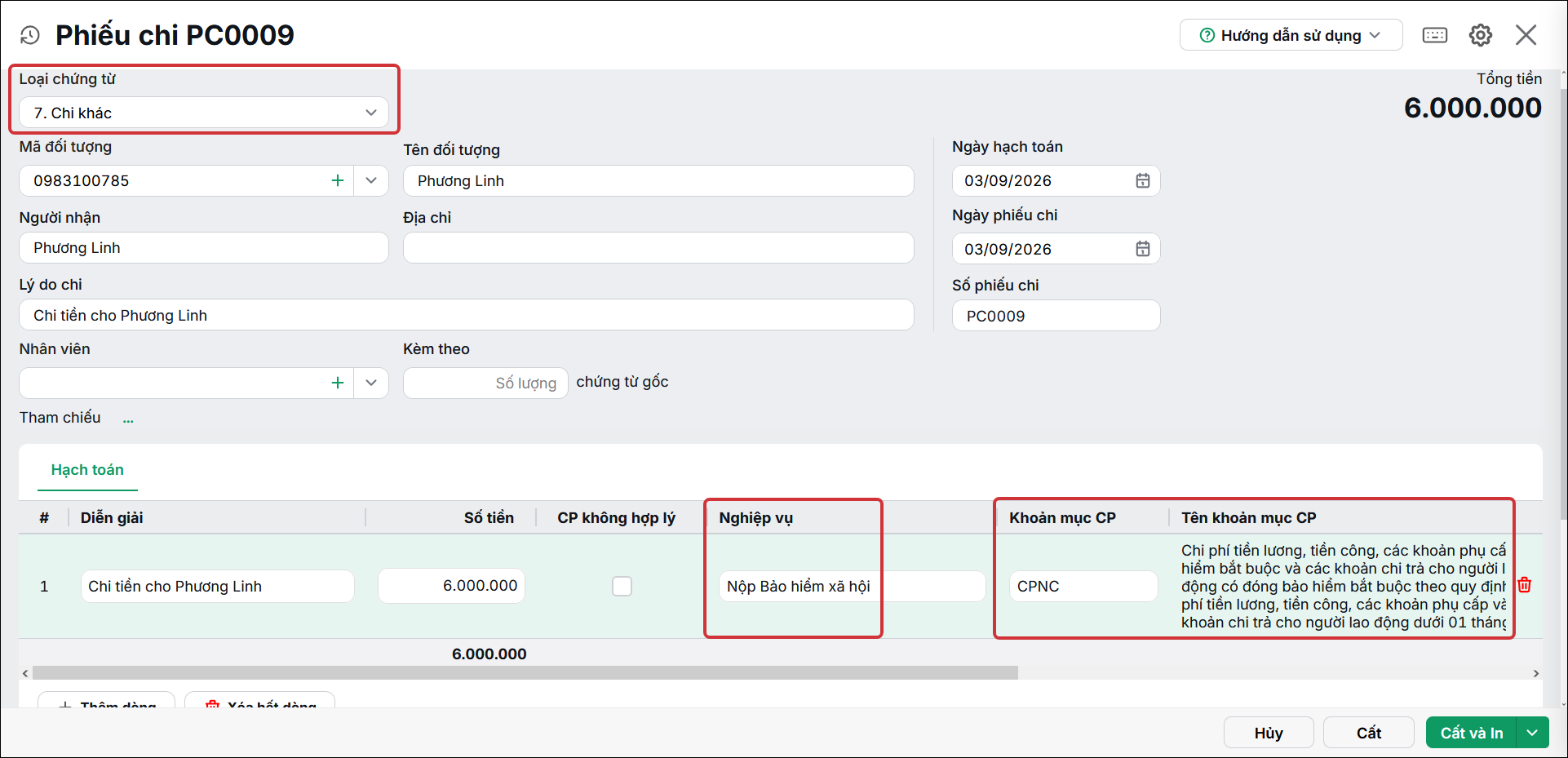Add new employee with Nhân viên plus icon

point(338,383)
